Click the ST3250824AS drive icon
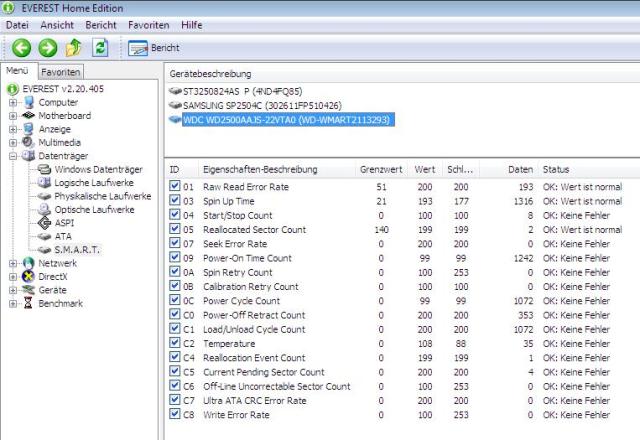 (175, 91)
